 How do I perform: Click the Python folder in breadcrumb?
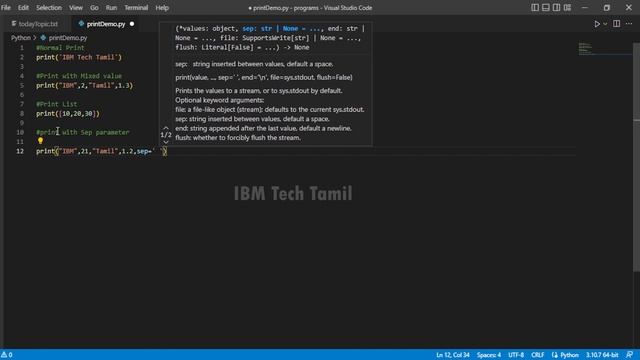tap(21, 38)
